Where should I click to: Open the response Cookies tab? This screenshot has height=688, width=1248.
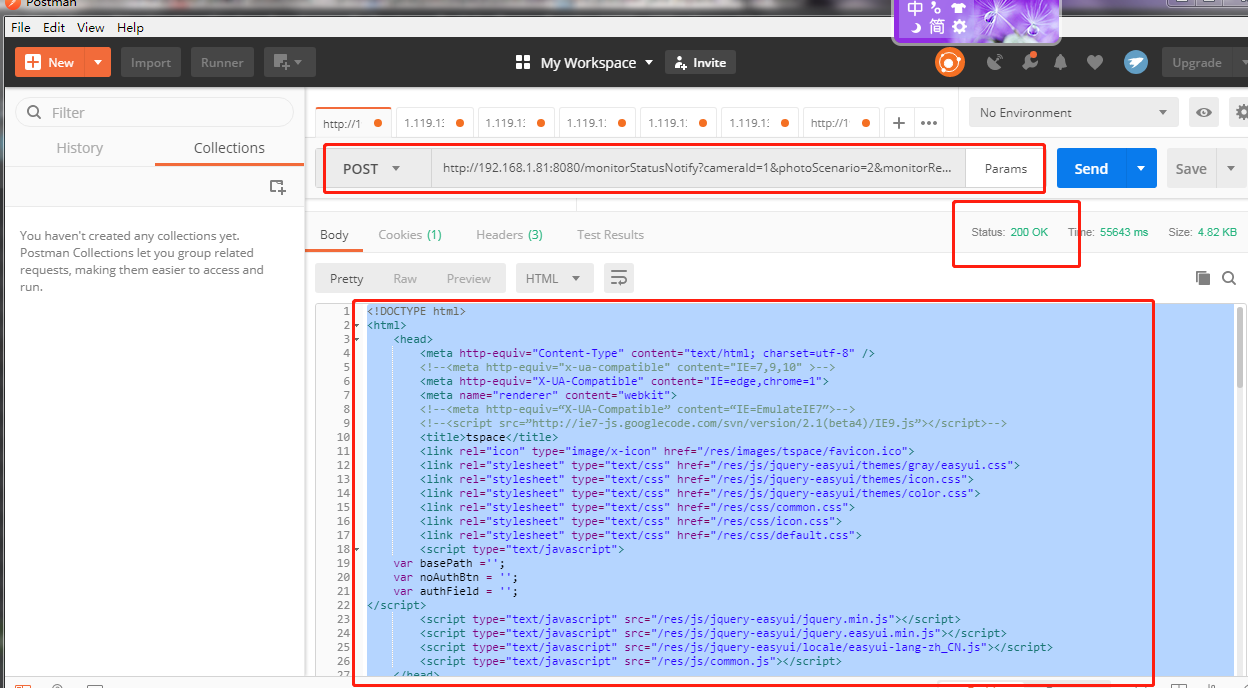pos(410,234)
